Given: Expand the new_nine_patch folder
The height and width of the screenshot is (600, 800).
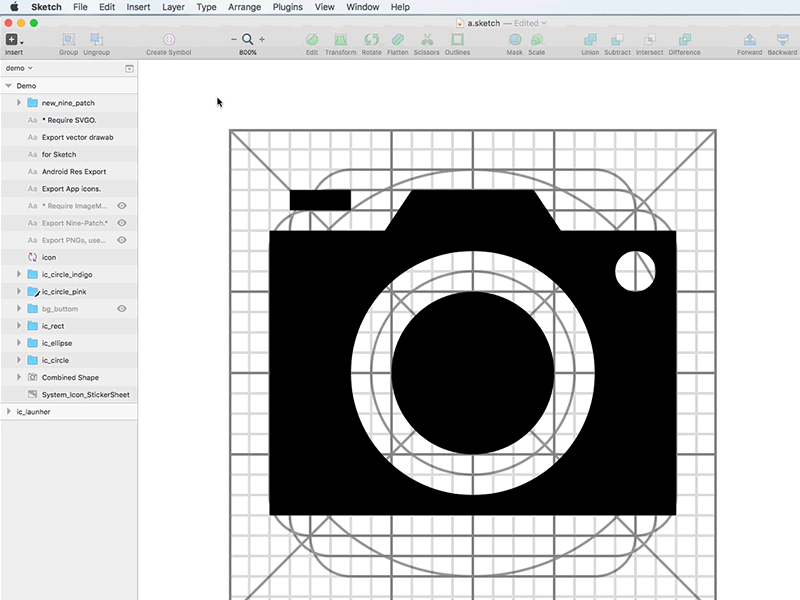Looking at the screenshot, I should point(19,103).
